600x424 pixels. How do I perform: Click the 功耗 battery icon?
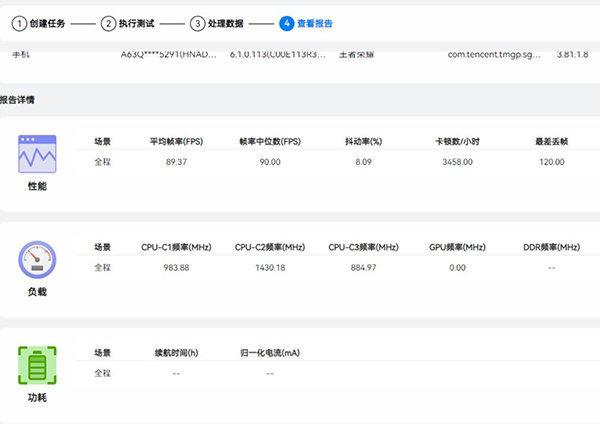click(x=37, y=367)
